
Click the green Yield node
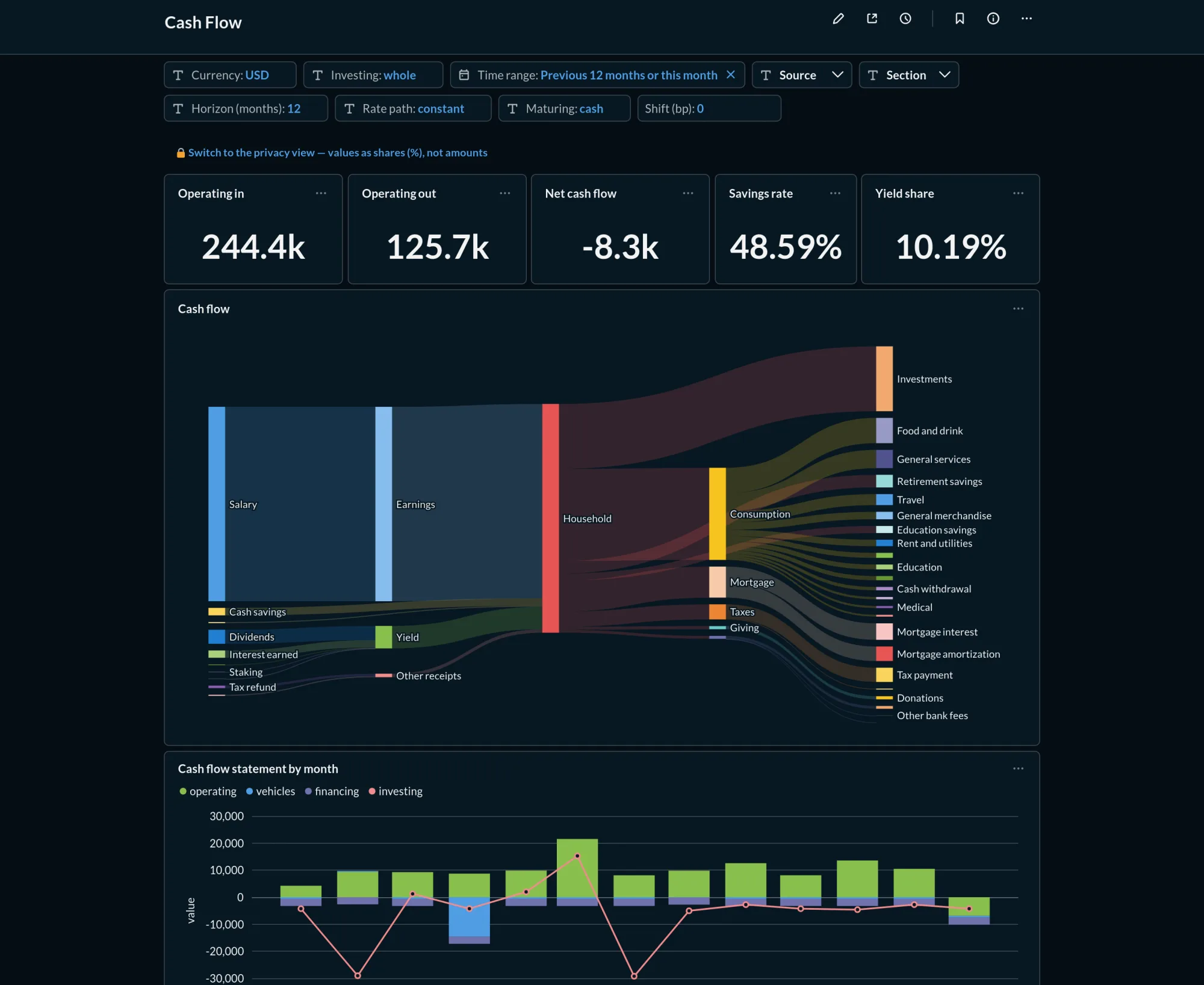coord(383,637)
